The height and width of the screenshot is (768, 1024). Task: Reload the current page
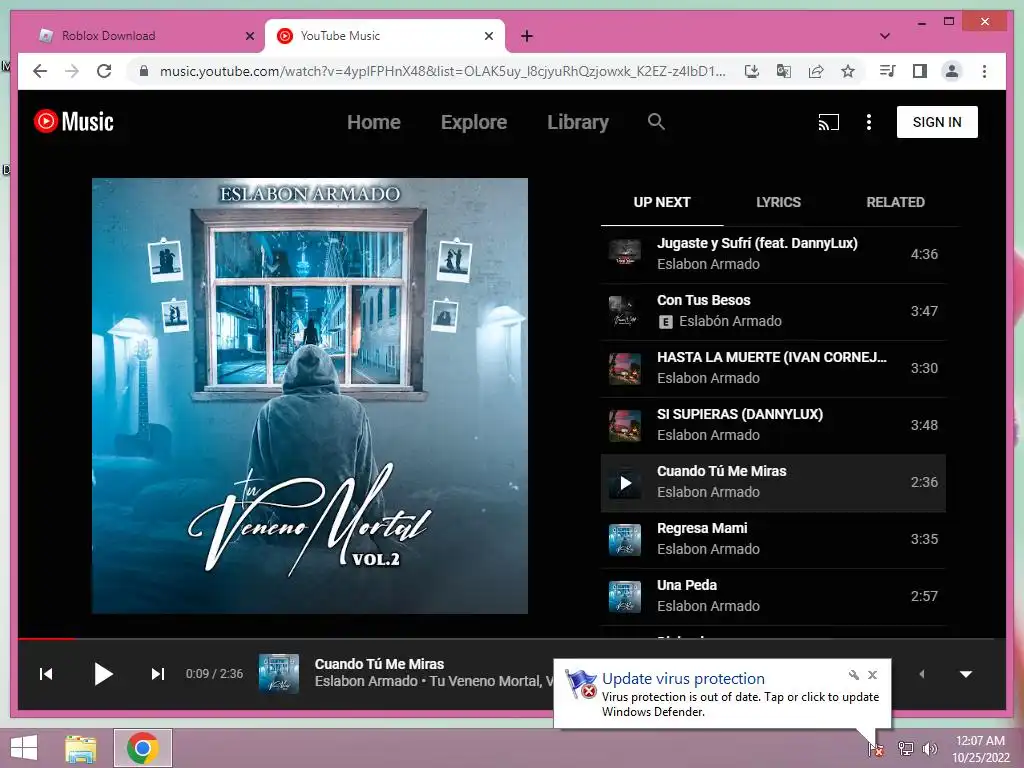tap(104, 71)
